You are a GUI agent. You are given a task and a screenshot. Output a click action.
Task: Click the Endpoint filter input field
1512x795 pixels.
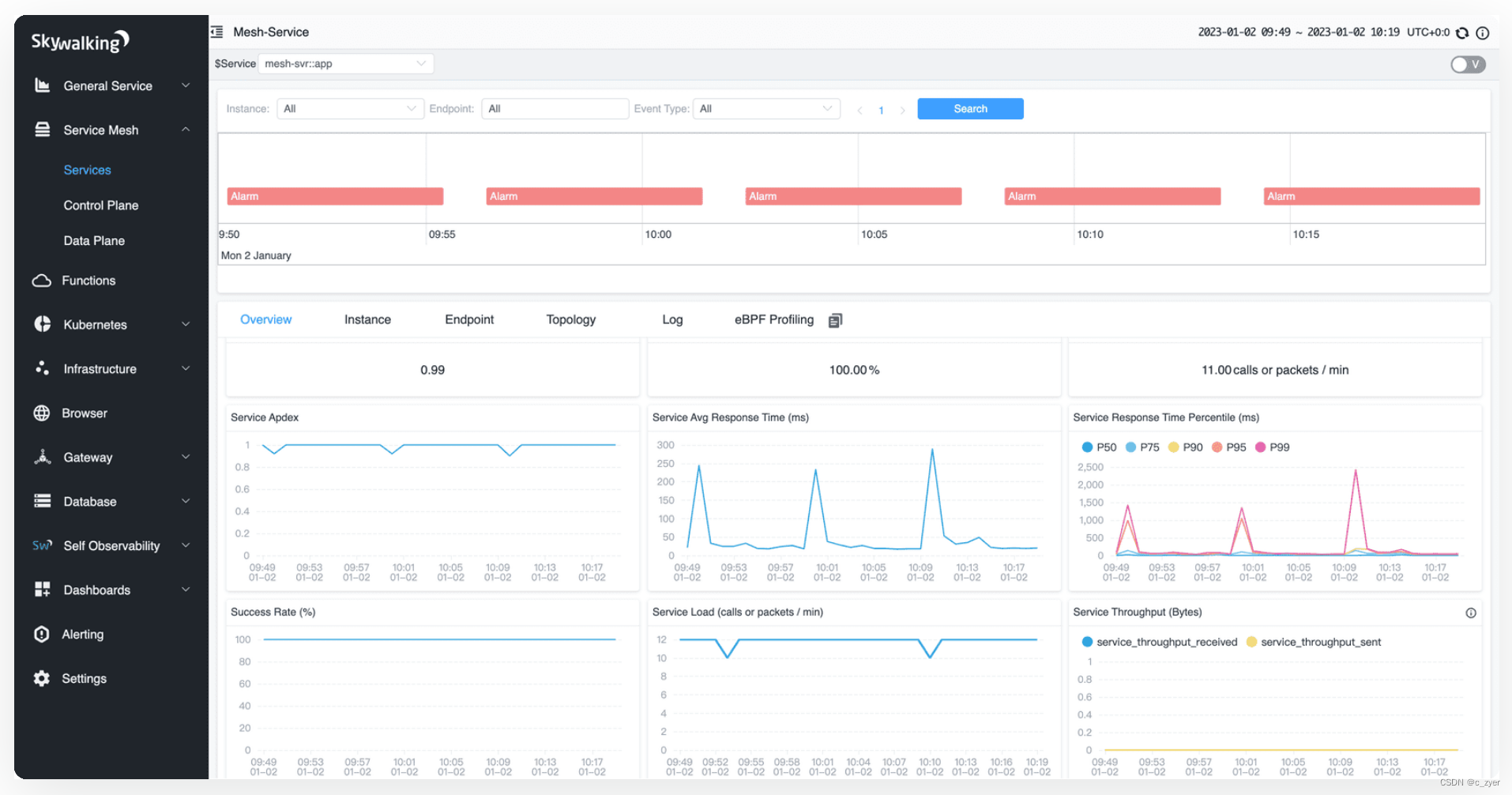[555, 108]
